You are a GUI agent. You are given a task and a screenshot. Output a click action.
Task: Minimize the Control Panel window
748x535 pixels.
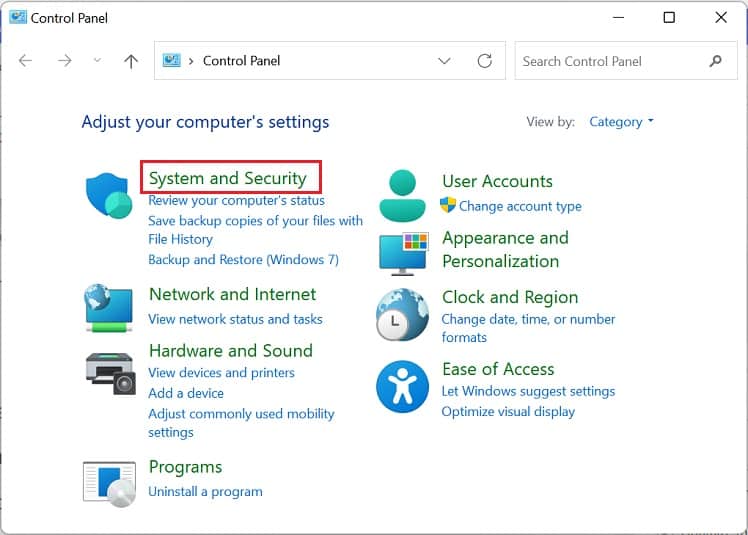pyautogui.click(x=618, y=18)
